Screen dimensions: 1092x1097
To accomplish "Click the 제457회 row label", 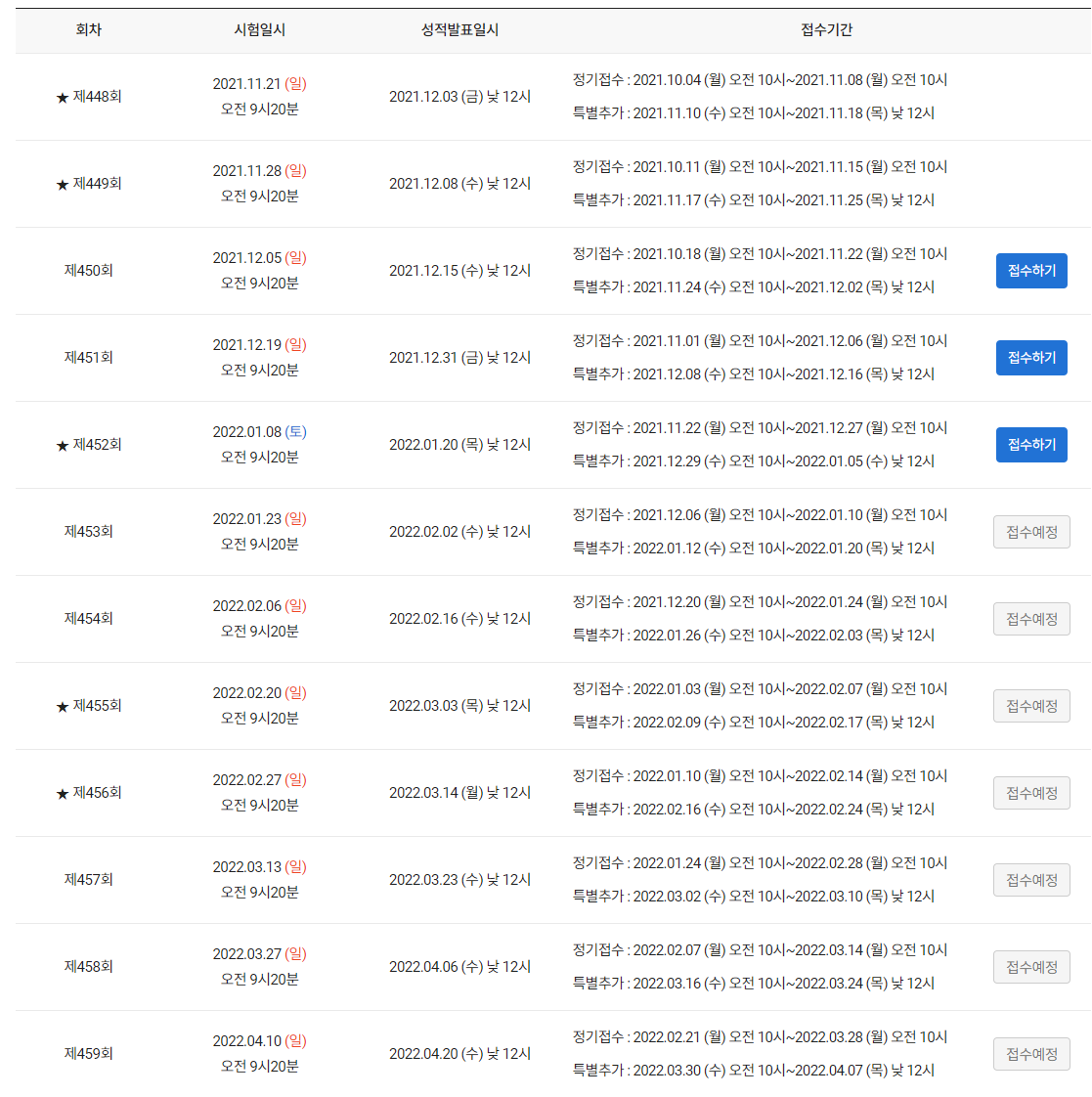I will pos(89,879).
